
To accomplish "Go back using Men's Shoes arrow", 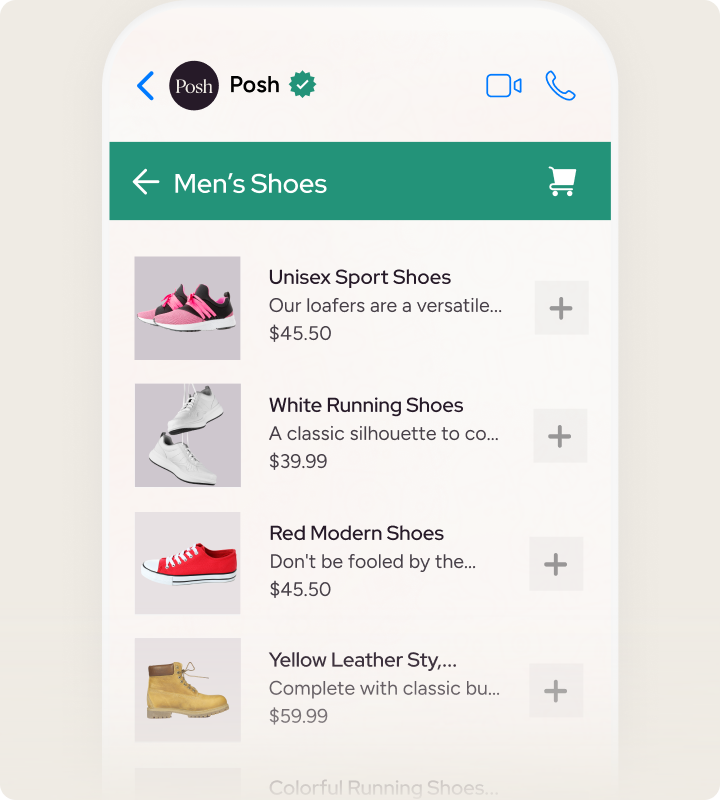I will tap(146, 182).
